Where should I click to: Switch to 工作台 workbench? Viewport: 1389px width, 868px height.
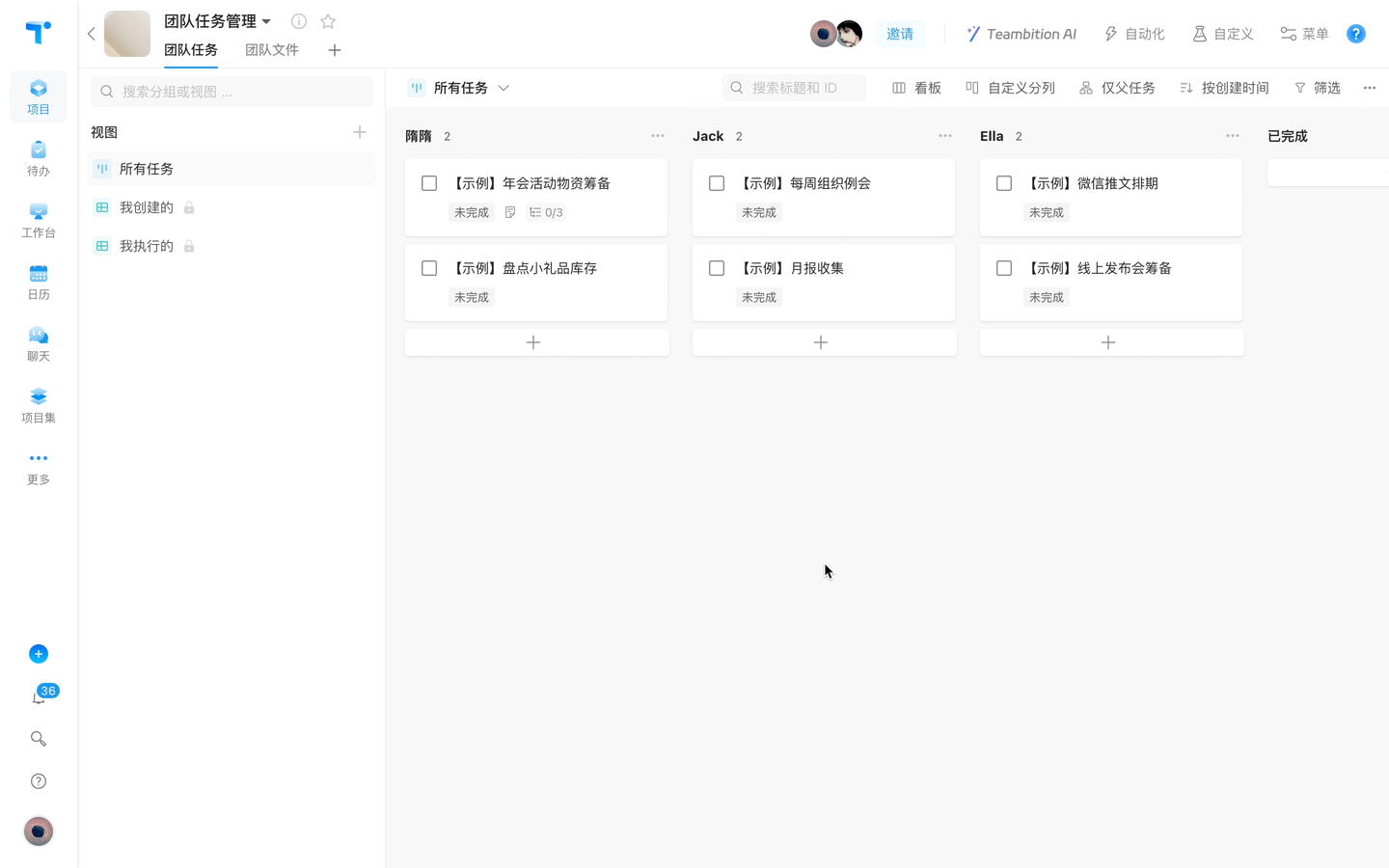[39, 220]
